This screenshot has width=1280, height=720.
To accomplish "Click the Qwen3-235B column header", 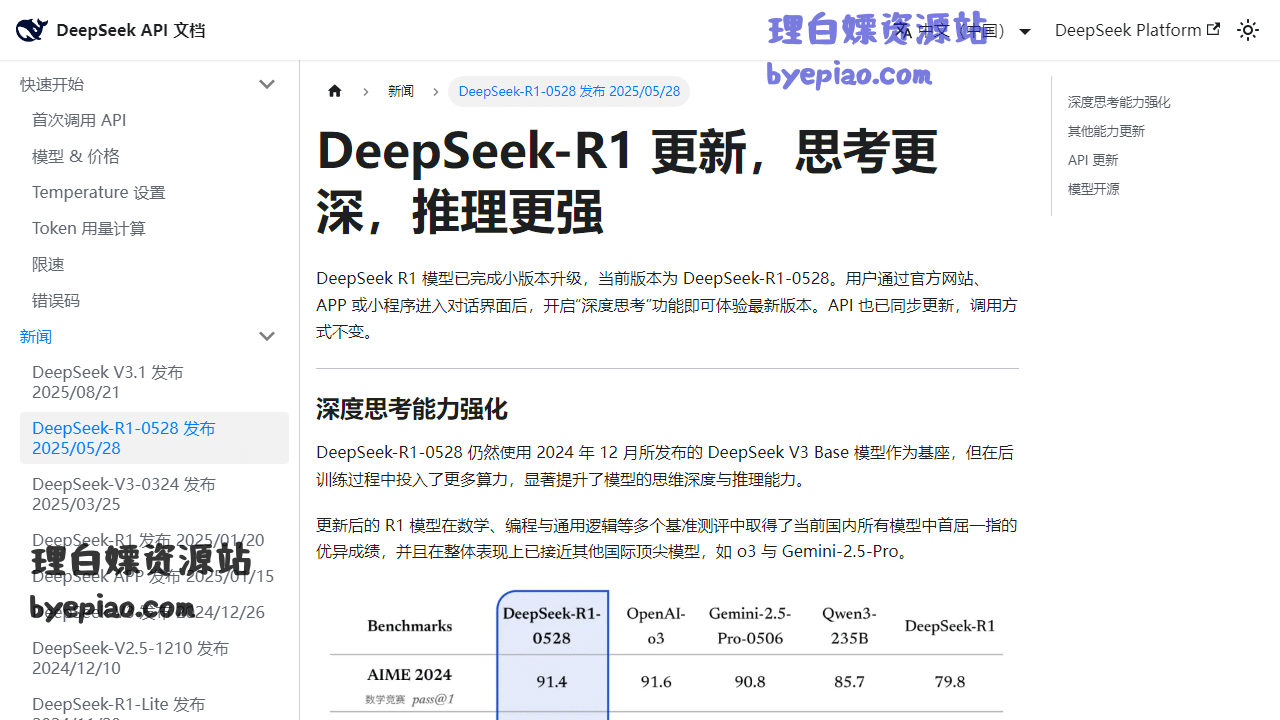I will pos(849,625).
